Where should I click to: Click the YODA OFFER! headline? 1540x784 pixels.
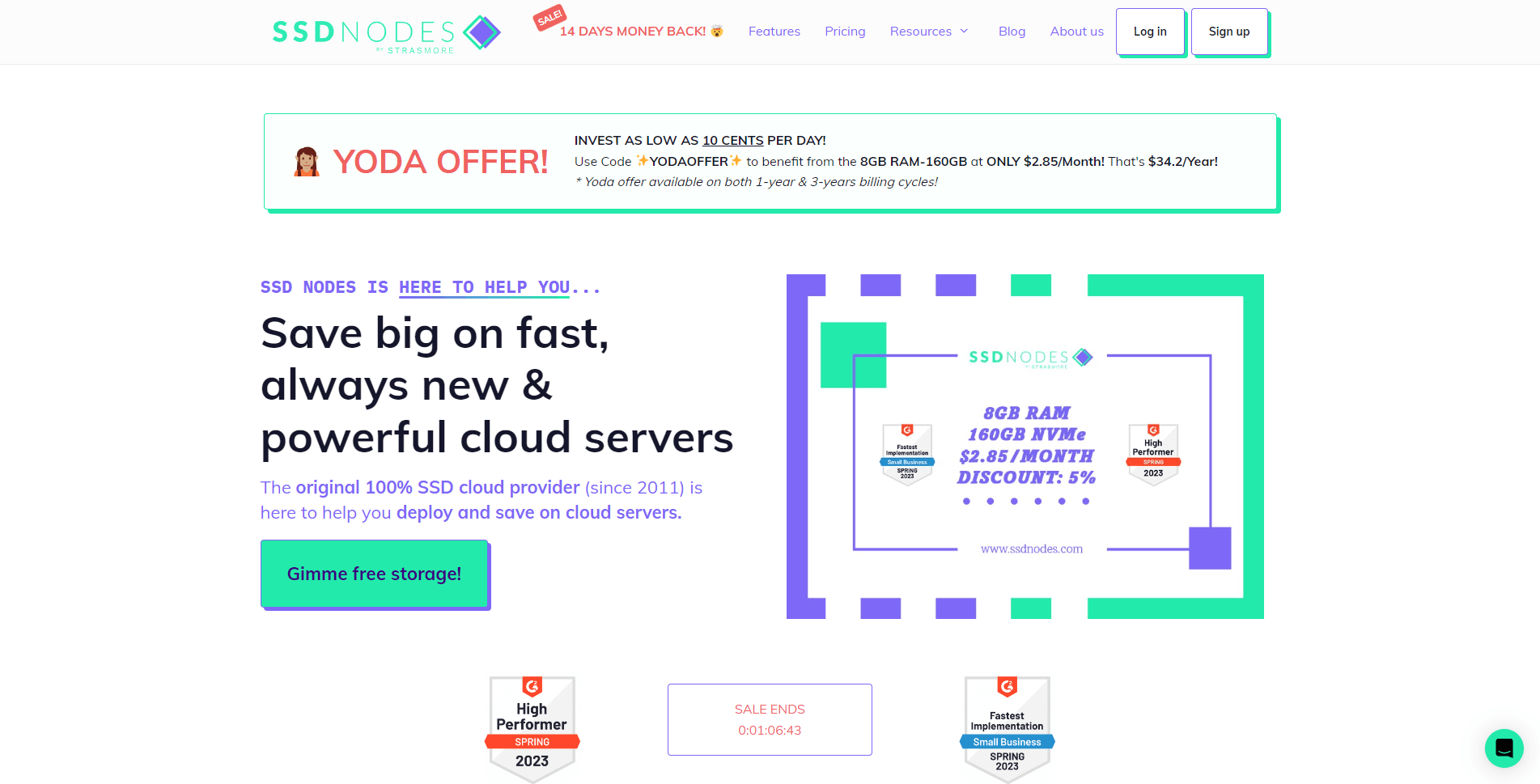(441, 162)
